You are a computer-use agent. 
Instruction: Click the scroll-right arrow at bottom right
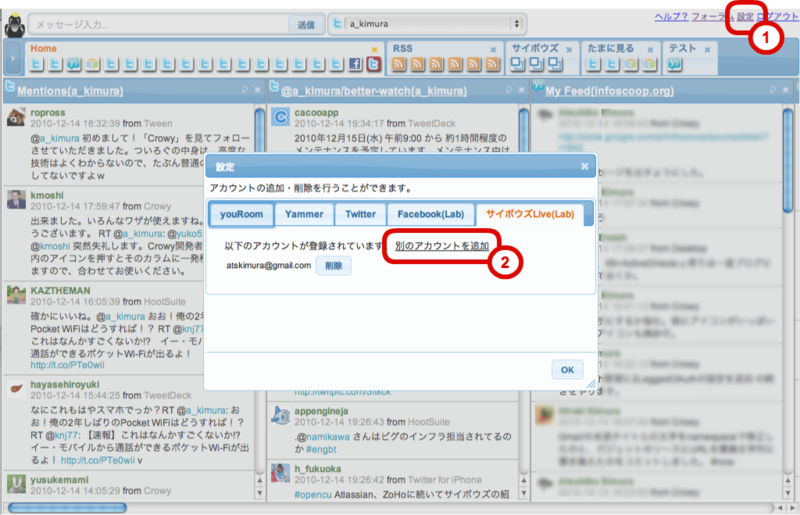click(792, 507)
